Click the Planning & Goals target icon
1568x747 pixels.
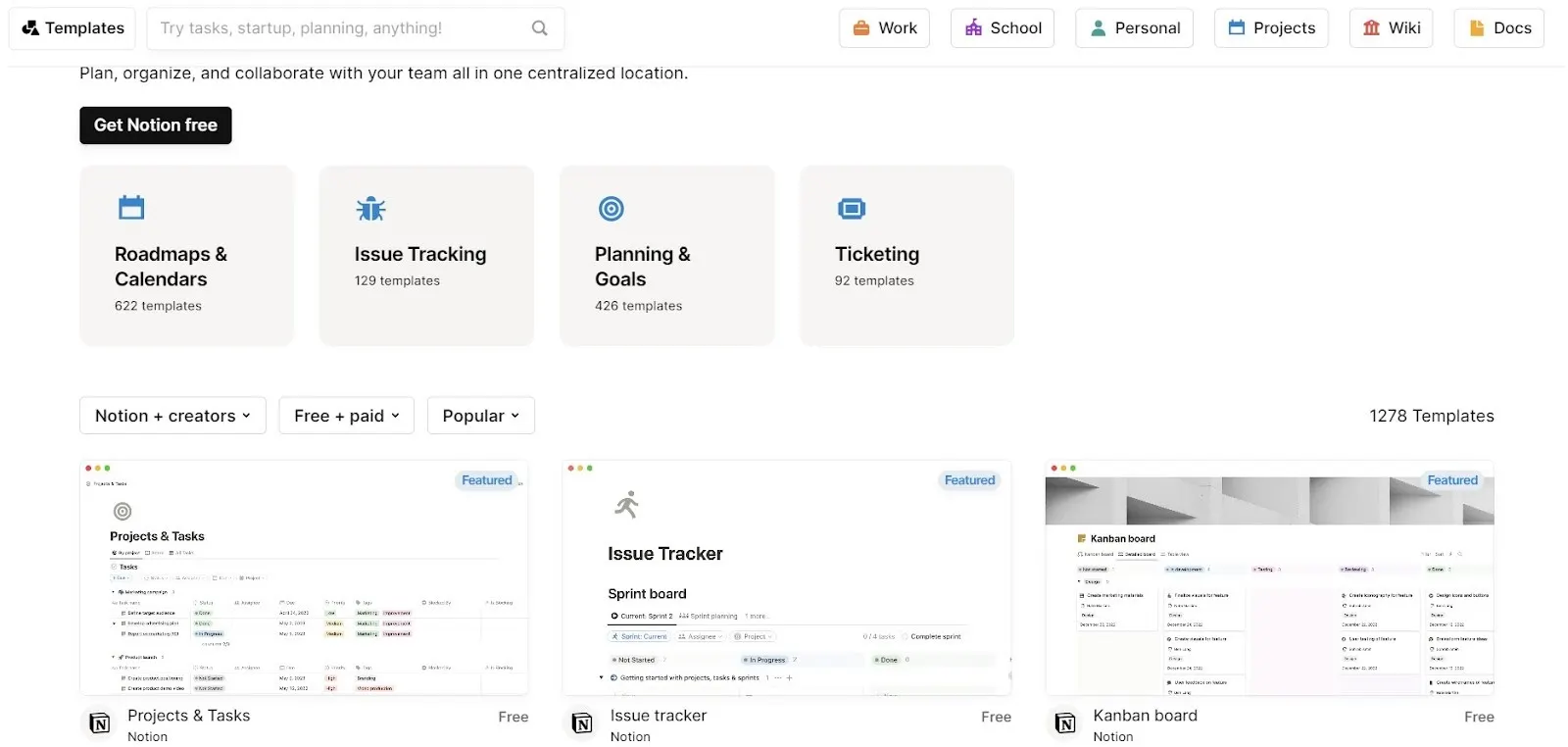pyautogui.click(x=612, y=208)
